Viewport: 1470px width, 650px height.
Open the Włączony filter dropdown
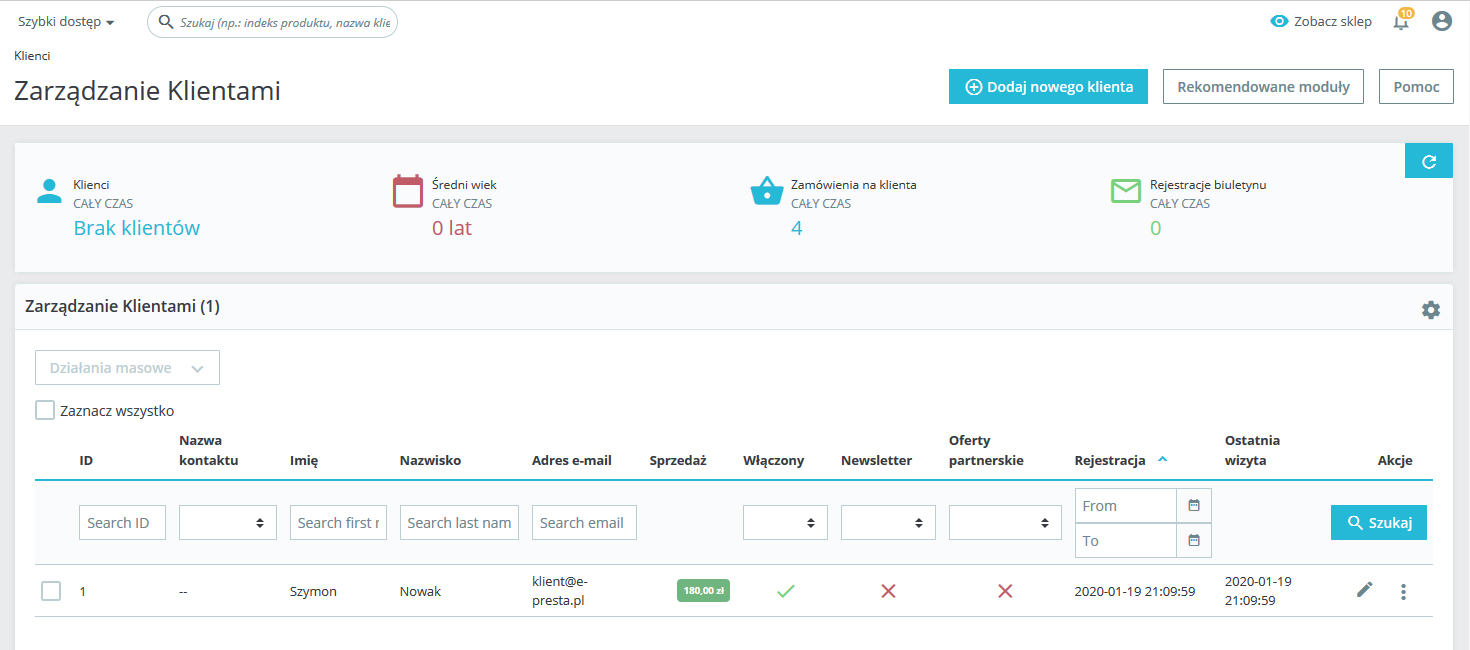[785, 523]
